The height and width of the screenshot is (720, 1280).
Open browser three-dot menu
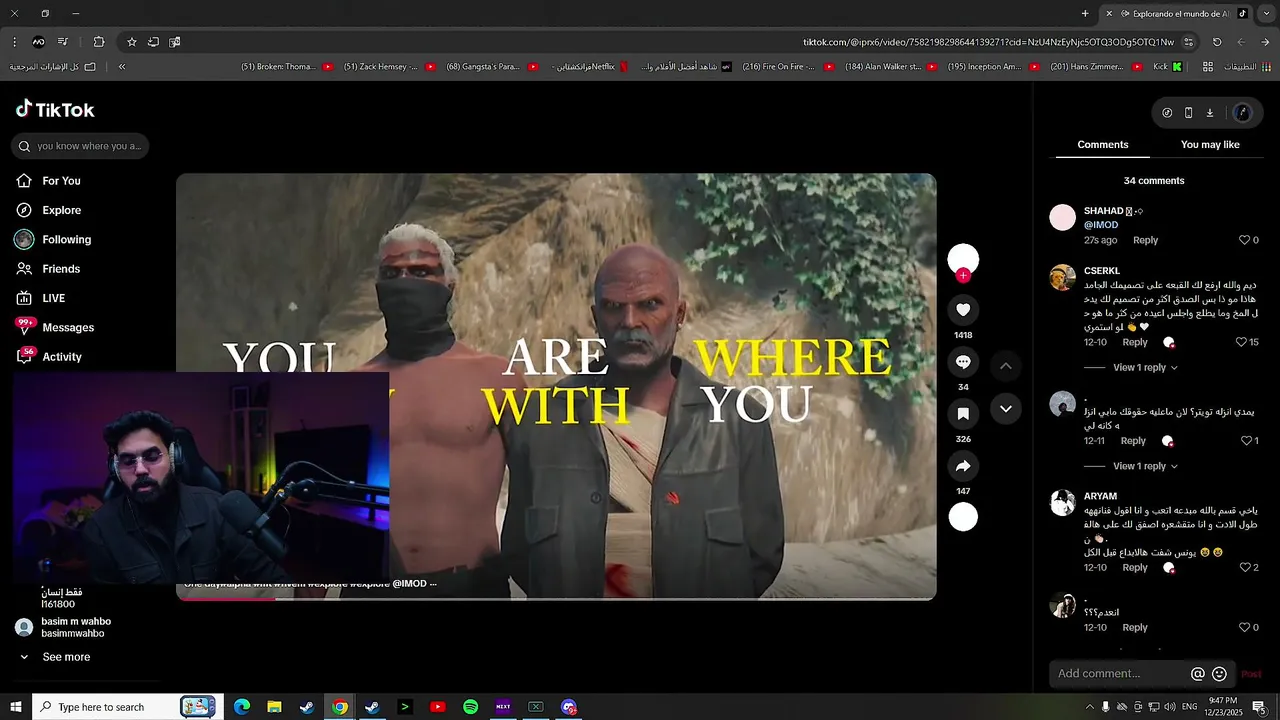14,42
